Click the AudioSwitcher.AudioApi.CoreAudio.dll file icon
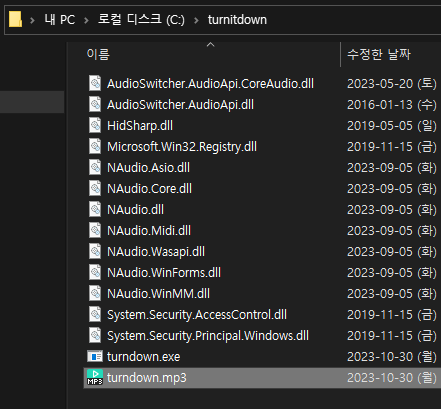 click(95, 83)
